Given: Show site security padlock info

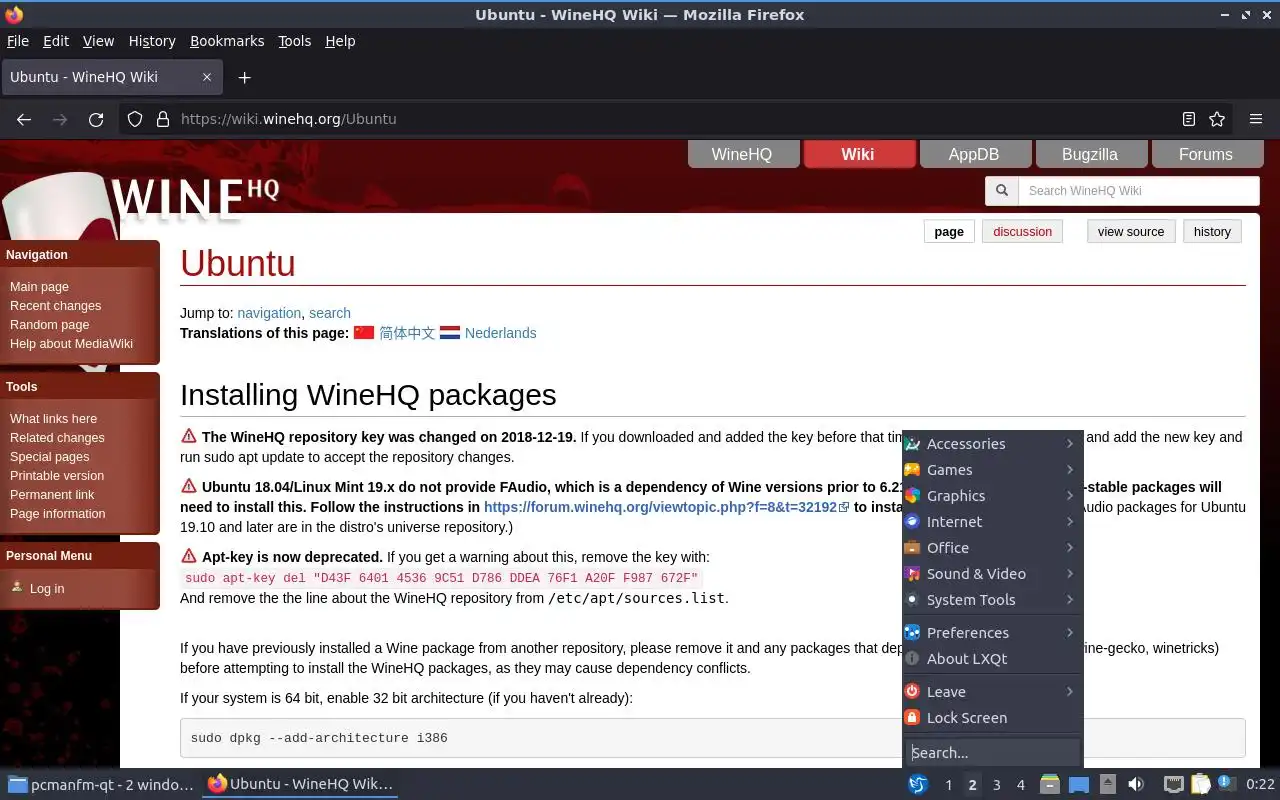Looking at the screenshot, I should tap(163, 119).
